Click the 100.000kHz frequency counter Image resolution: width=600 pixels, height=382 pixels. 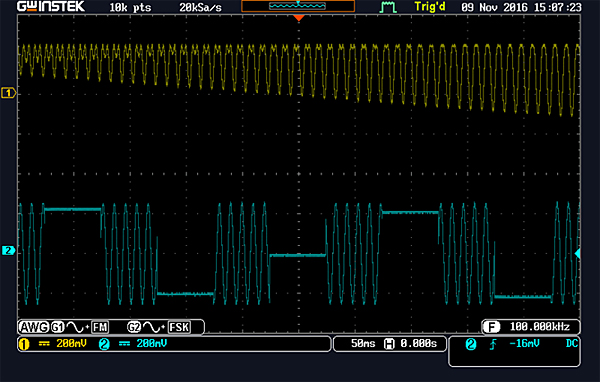(531, 327)
